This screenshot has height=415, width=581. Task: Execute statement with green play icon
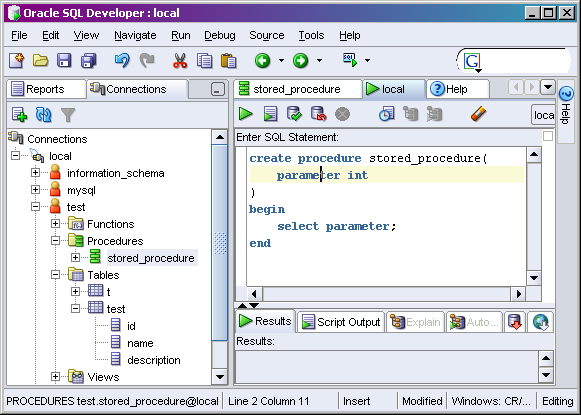pos(245,114)
